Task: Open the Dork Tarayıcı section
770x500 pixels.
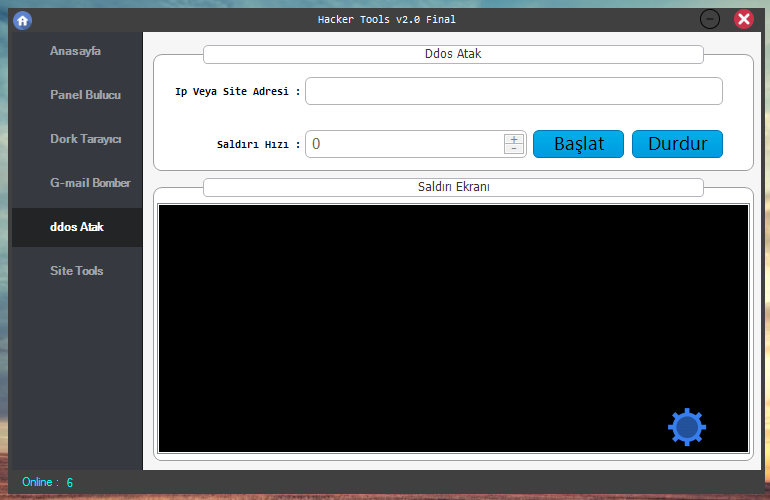Action: click(85, 139)
